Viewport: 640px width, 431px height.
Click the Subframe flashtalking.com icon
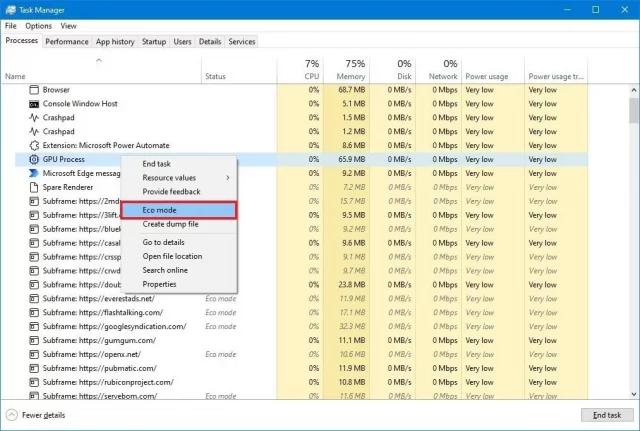click(34, 313)
